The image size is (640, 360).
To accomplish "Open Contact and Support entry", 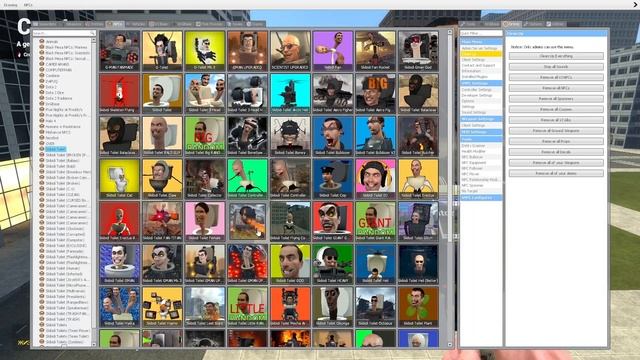I will pyautogui.click(x=478, y=65).
